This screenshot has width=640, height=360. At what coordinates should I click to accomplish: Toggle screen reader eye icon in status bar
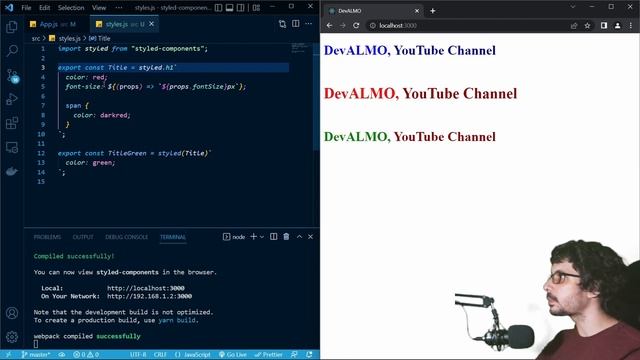pyautogui.click(x=62, y=354)
